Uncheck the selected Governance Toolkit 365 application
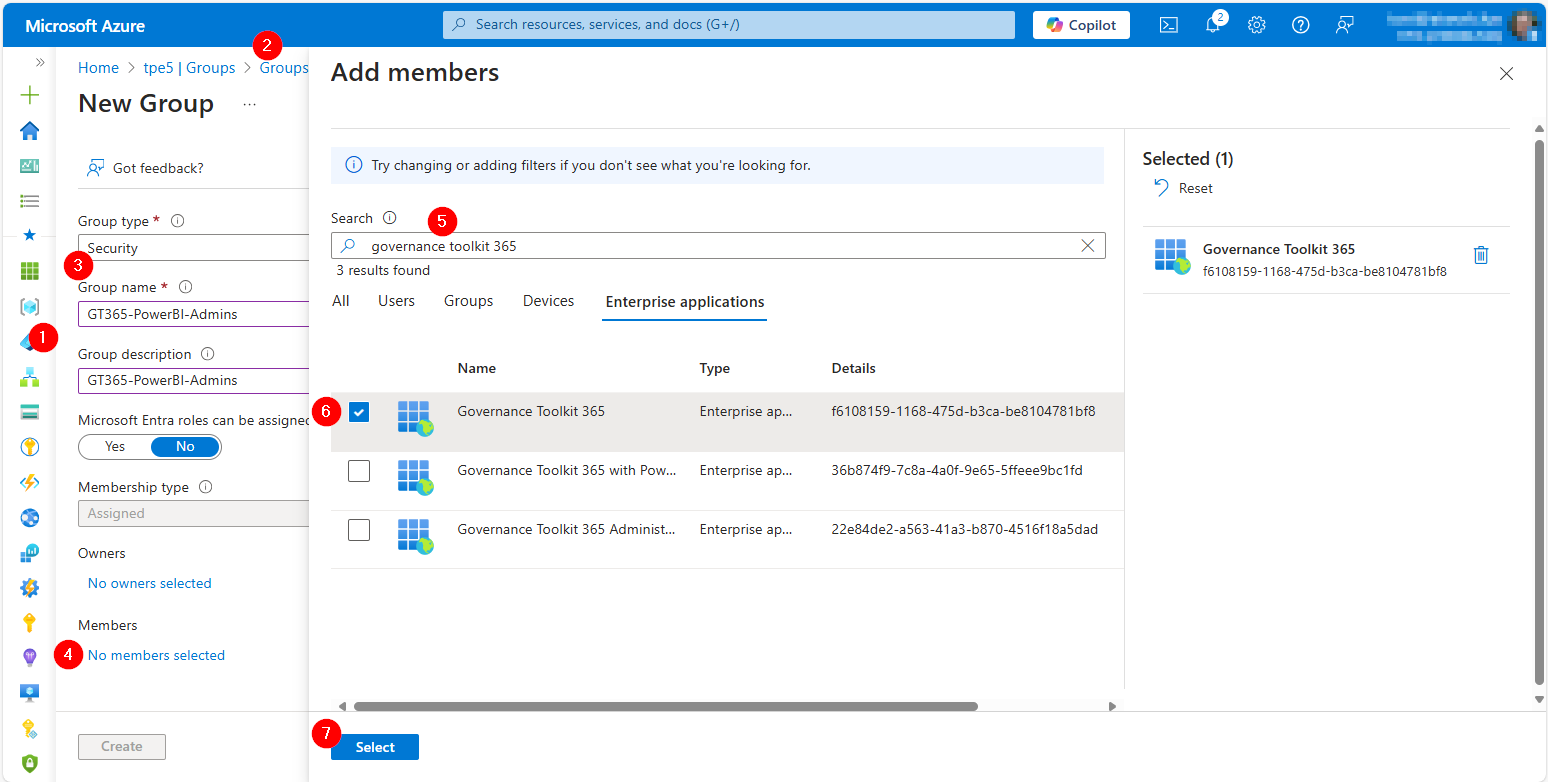This screenshot has width=1548, height=782. (359, 411)
